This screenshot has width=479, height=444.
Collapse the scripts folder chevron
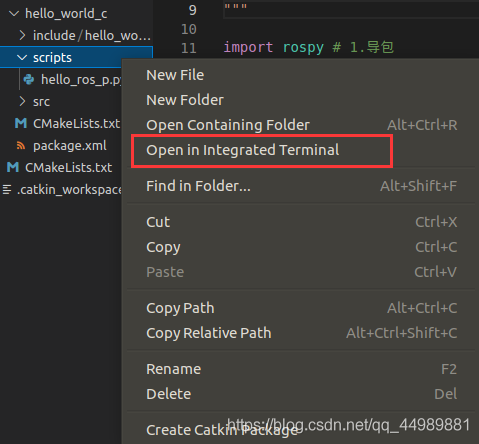pos(22,58)
